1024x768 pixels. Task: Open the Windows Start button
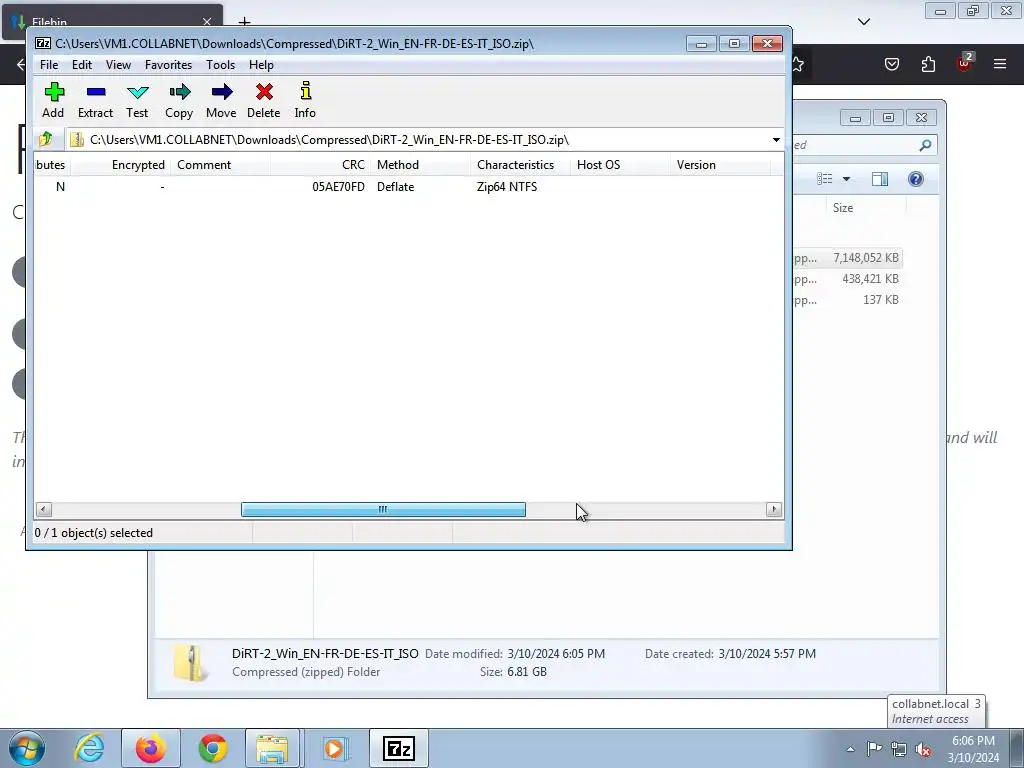click(x=27, y=748)
